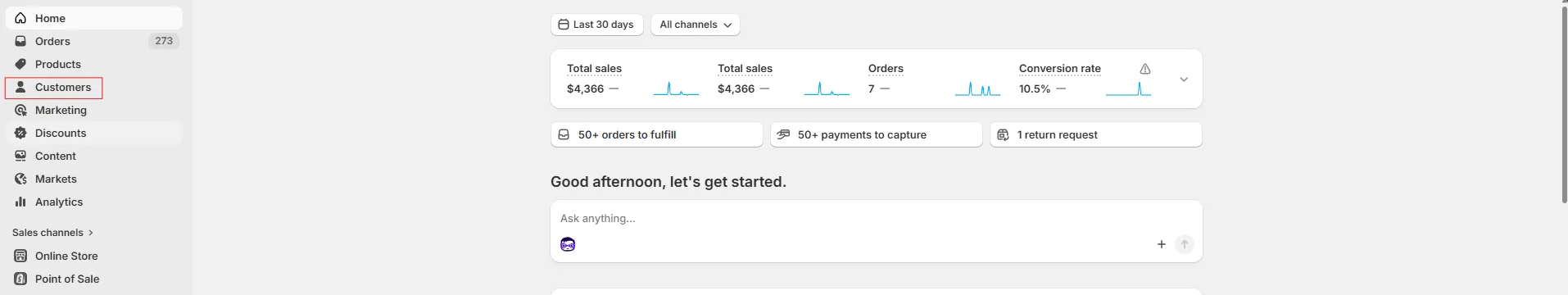
Task: Click the 50+ orders to fulfill button
Action: point(657,134)
